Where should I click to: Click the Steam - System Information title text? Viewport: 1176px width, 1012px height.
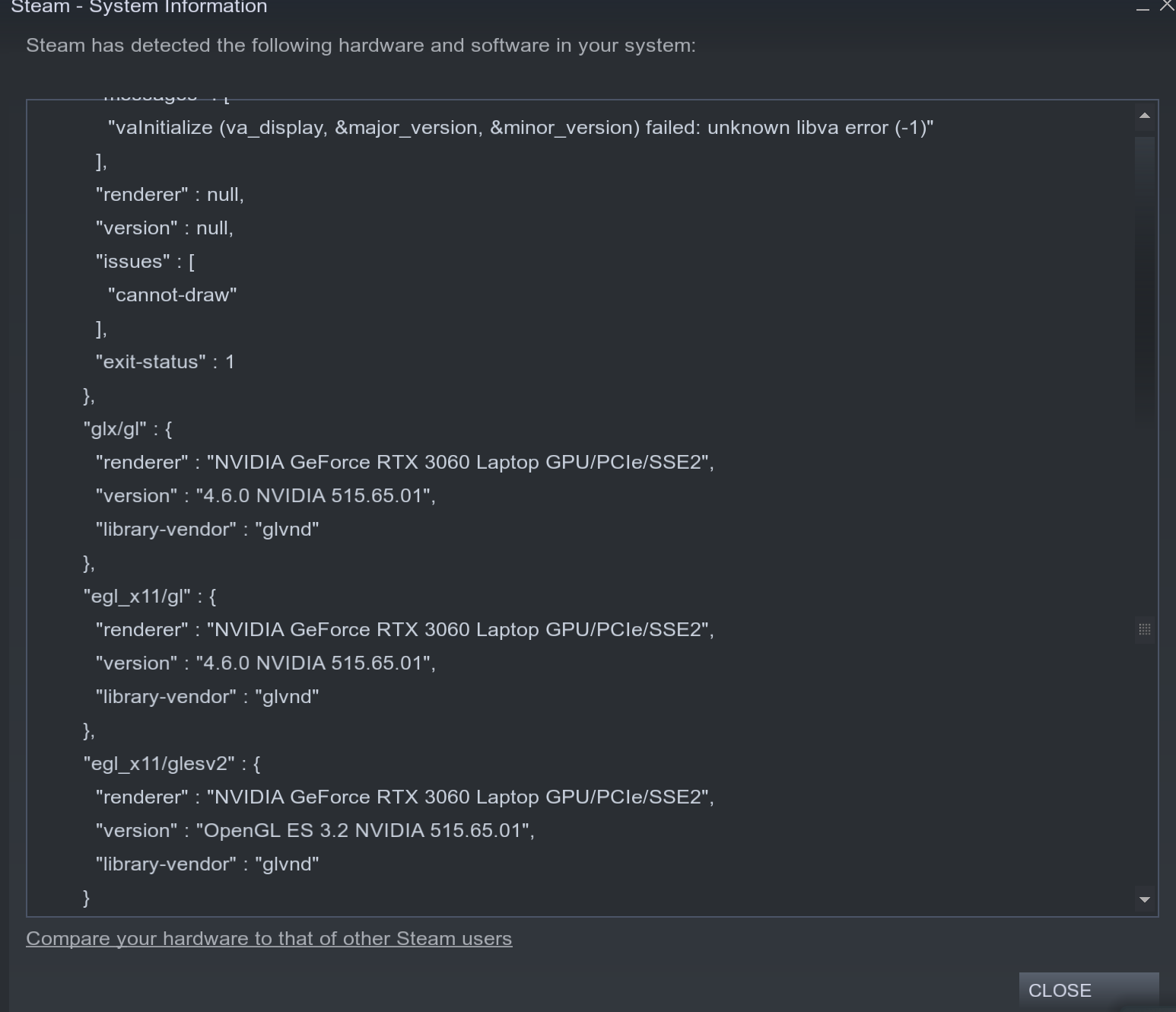click(139, 8)
